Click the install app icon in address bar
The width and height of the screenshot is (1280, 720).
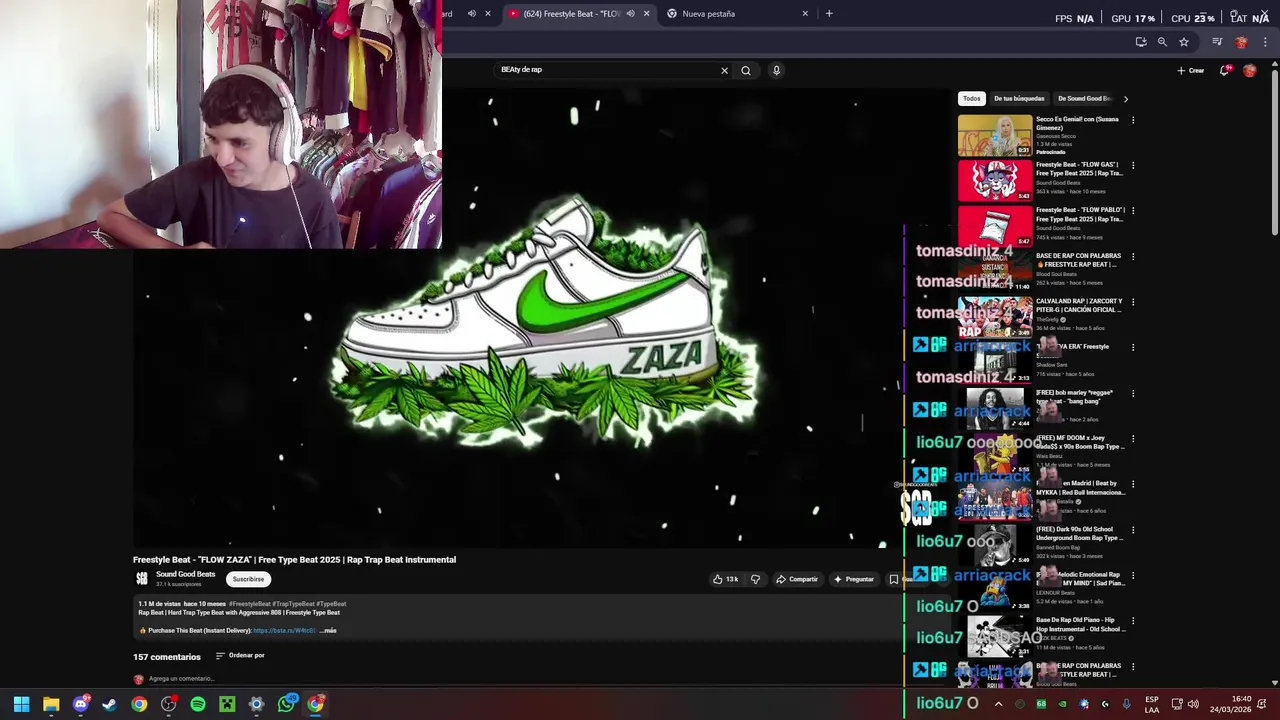(x=1141, y=42)
